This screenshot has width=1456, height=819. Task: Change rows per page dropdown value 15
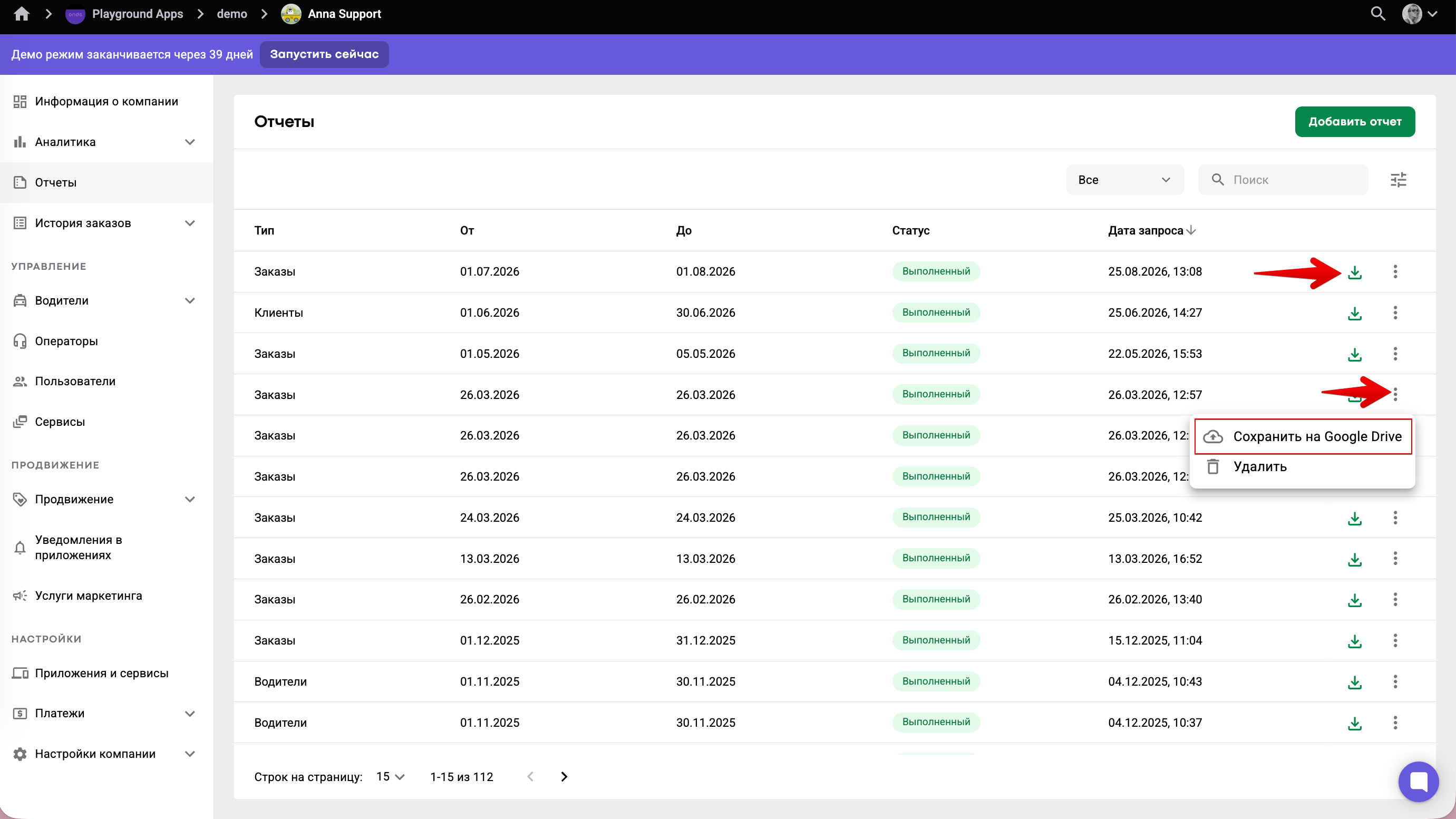click(x=390, y=777)
